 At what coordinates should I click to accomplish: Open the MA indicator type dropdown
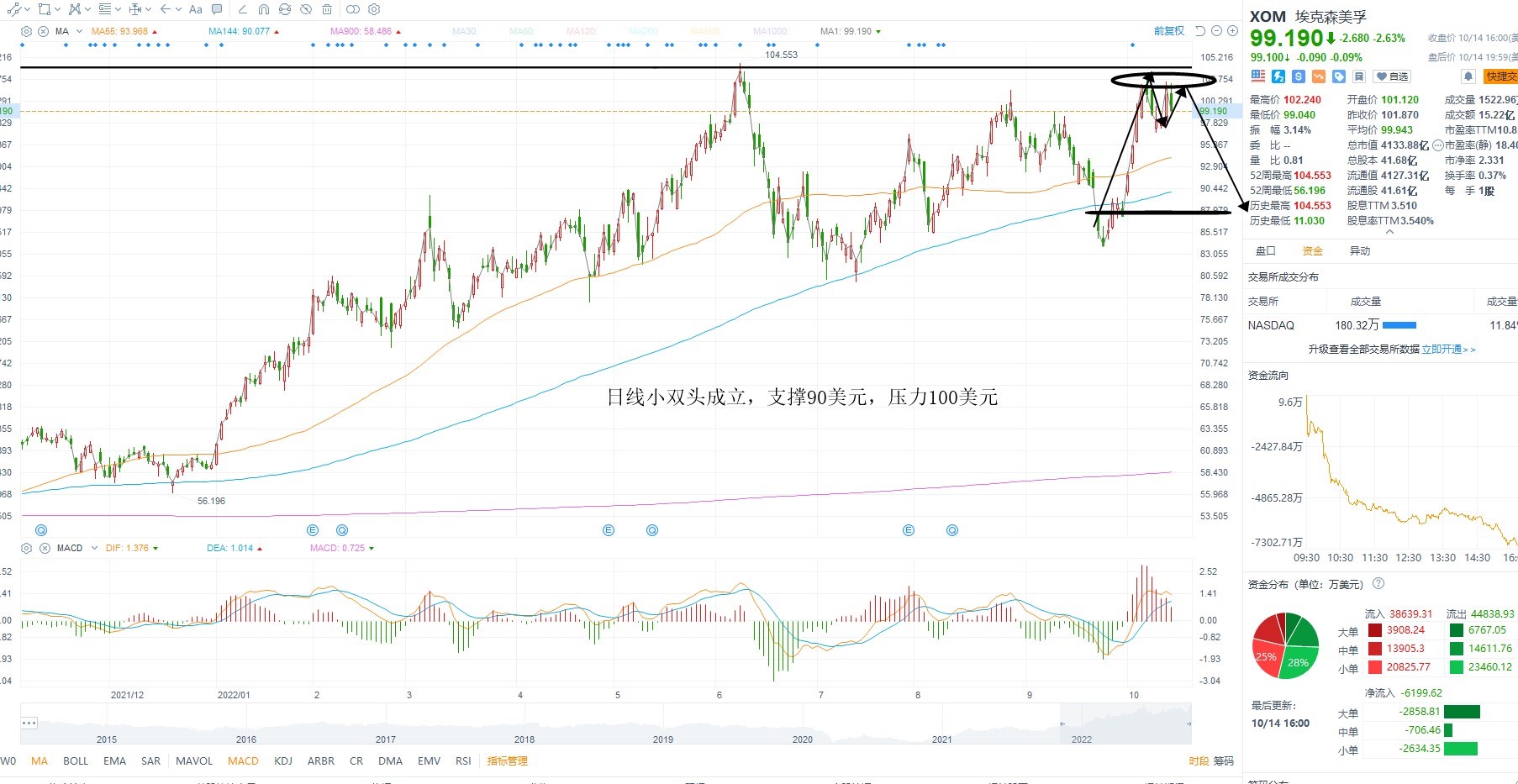pyautogui.click(x=80, y=31)
